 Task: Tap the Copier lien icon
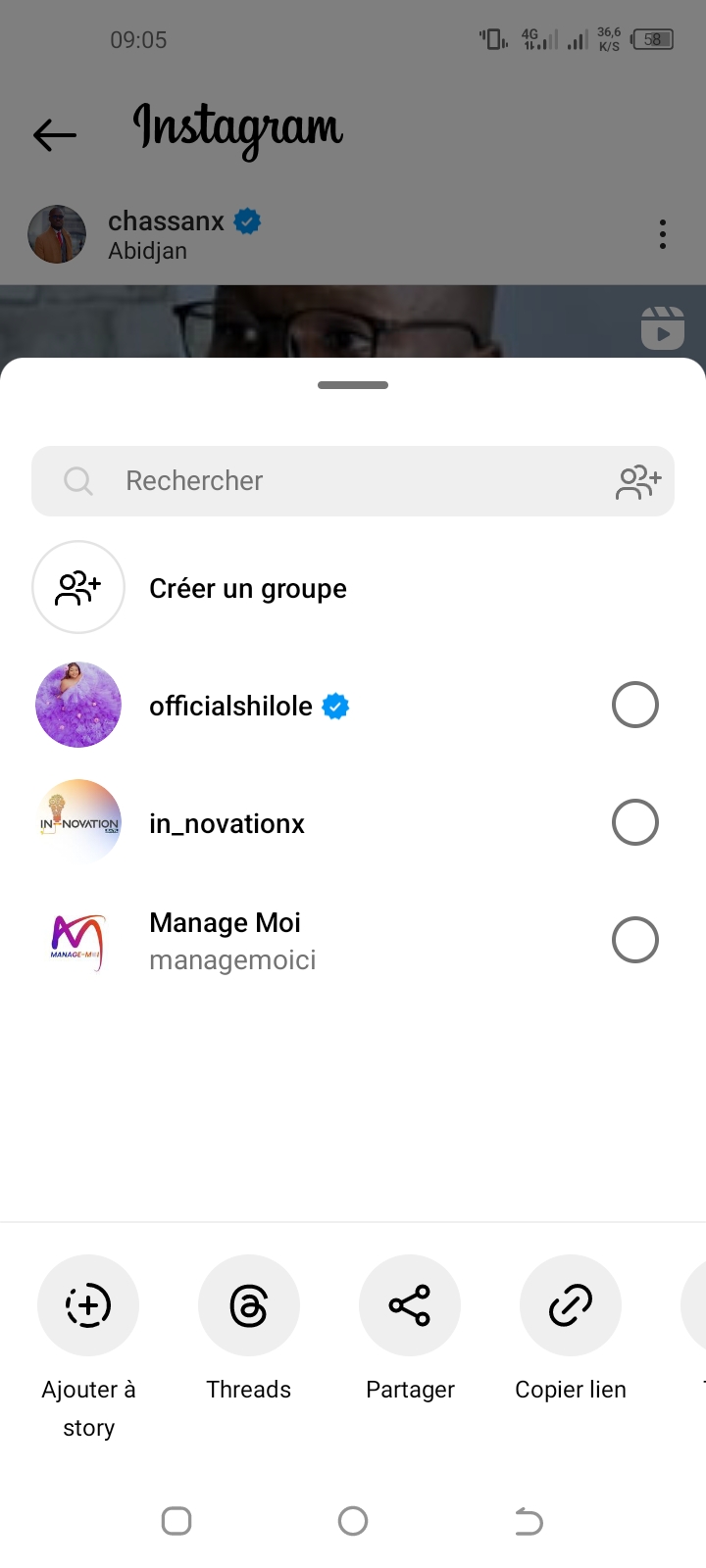coord(571,1305)
